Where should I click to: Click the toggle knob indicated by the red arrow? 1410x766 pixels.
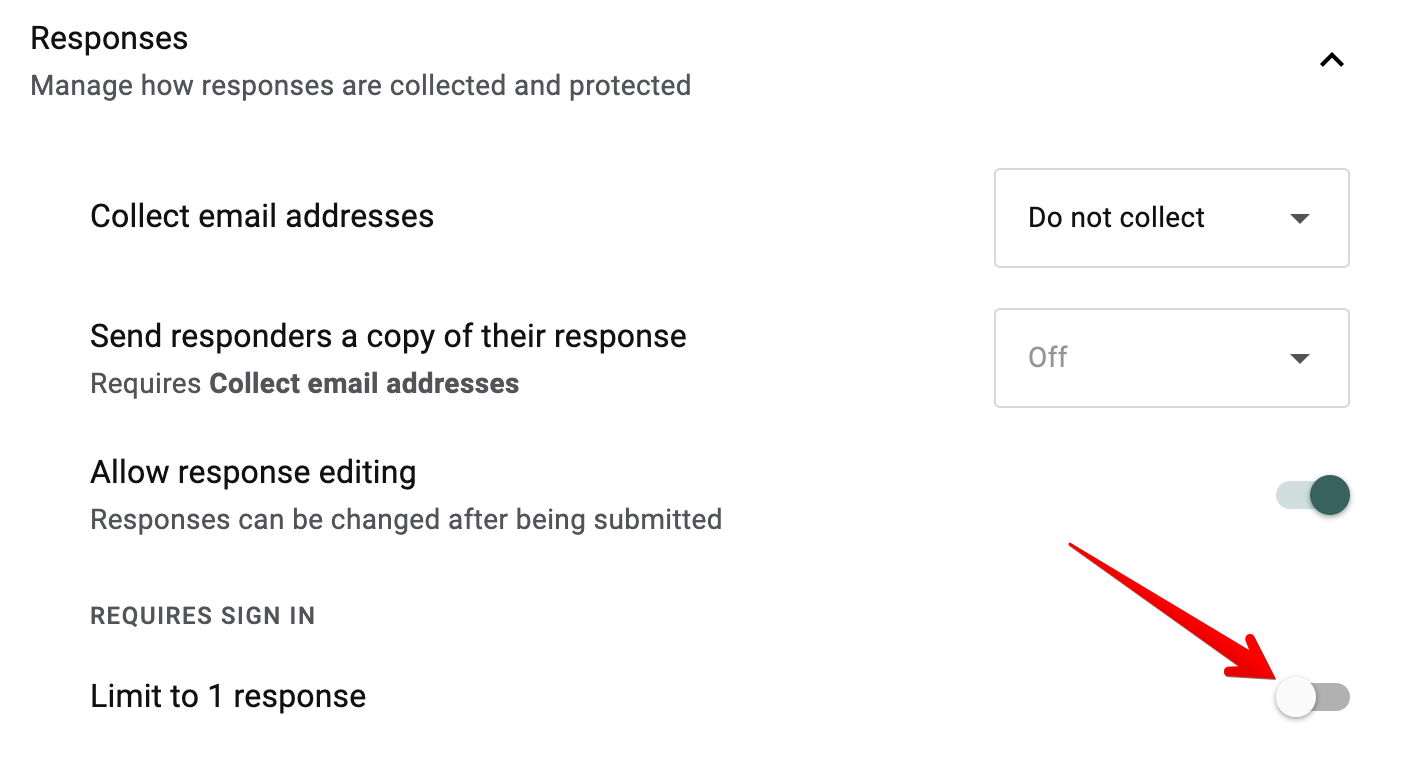click(x=1296, y=698)
